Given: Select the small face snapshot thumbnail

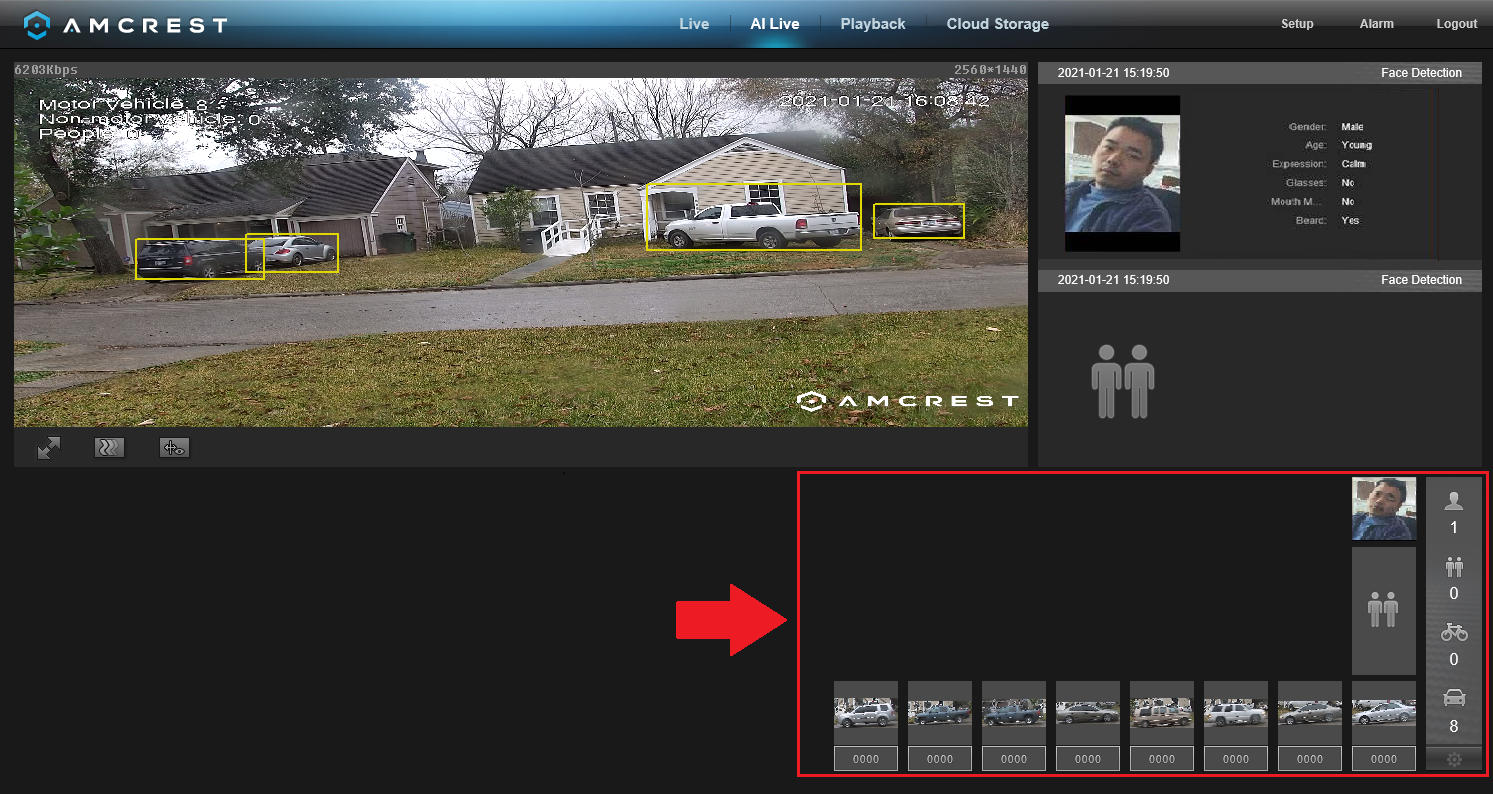Looking at the screenshot, I should (1384, 509).
